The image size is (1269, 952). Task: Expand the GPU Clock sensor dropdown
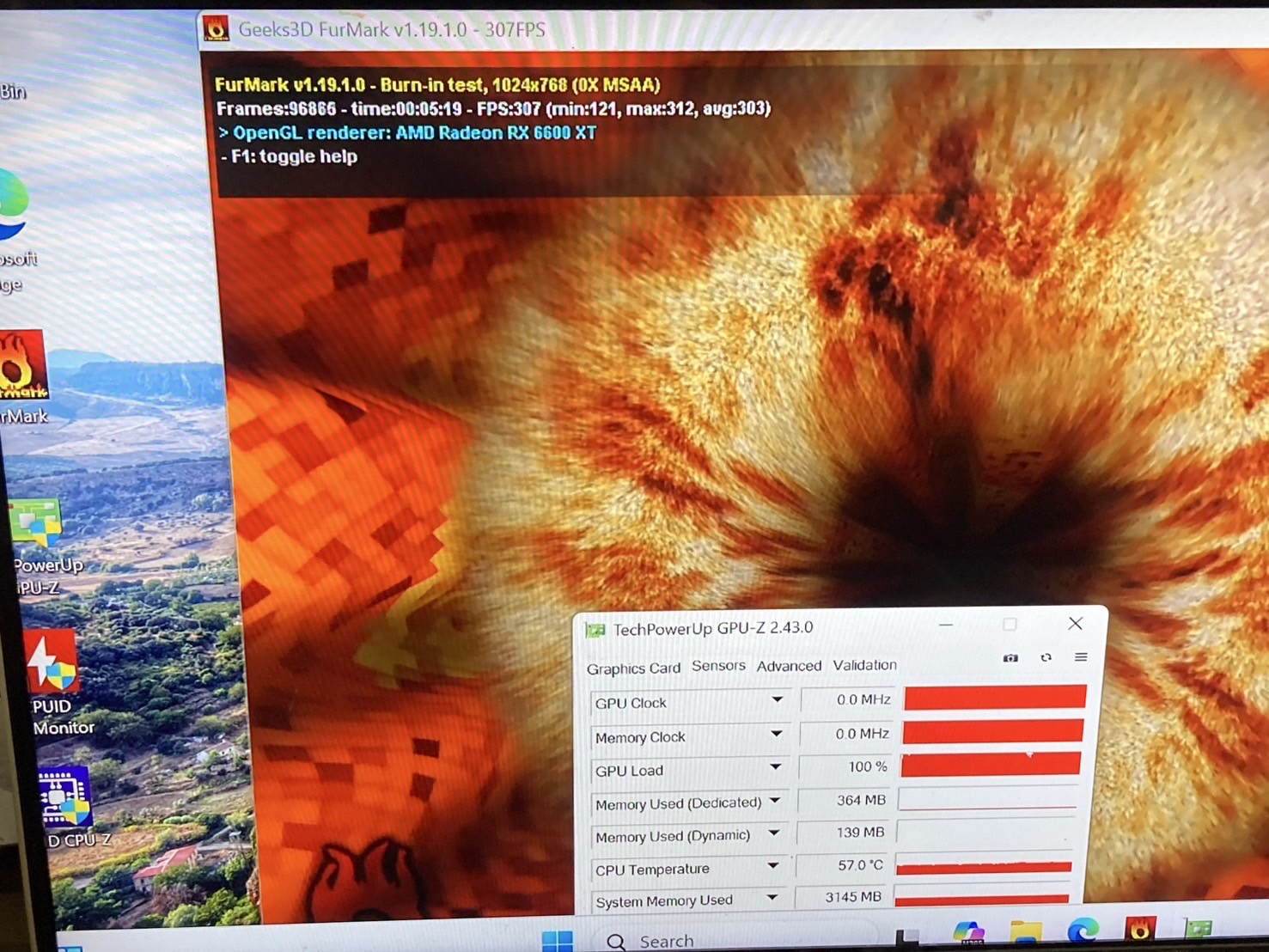tap(777, 700)
